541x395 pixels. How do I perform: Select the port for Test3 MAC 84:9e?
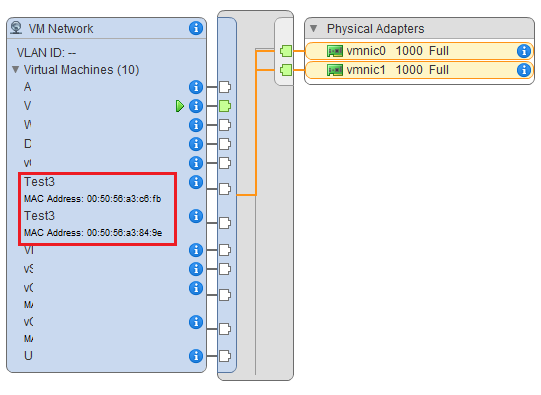coord(225,223)
